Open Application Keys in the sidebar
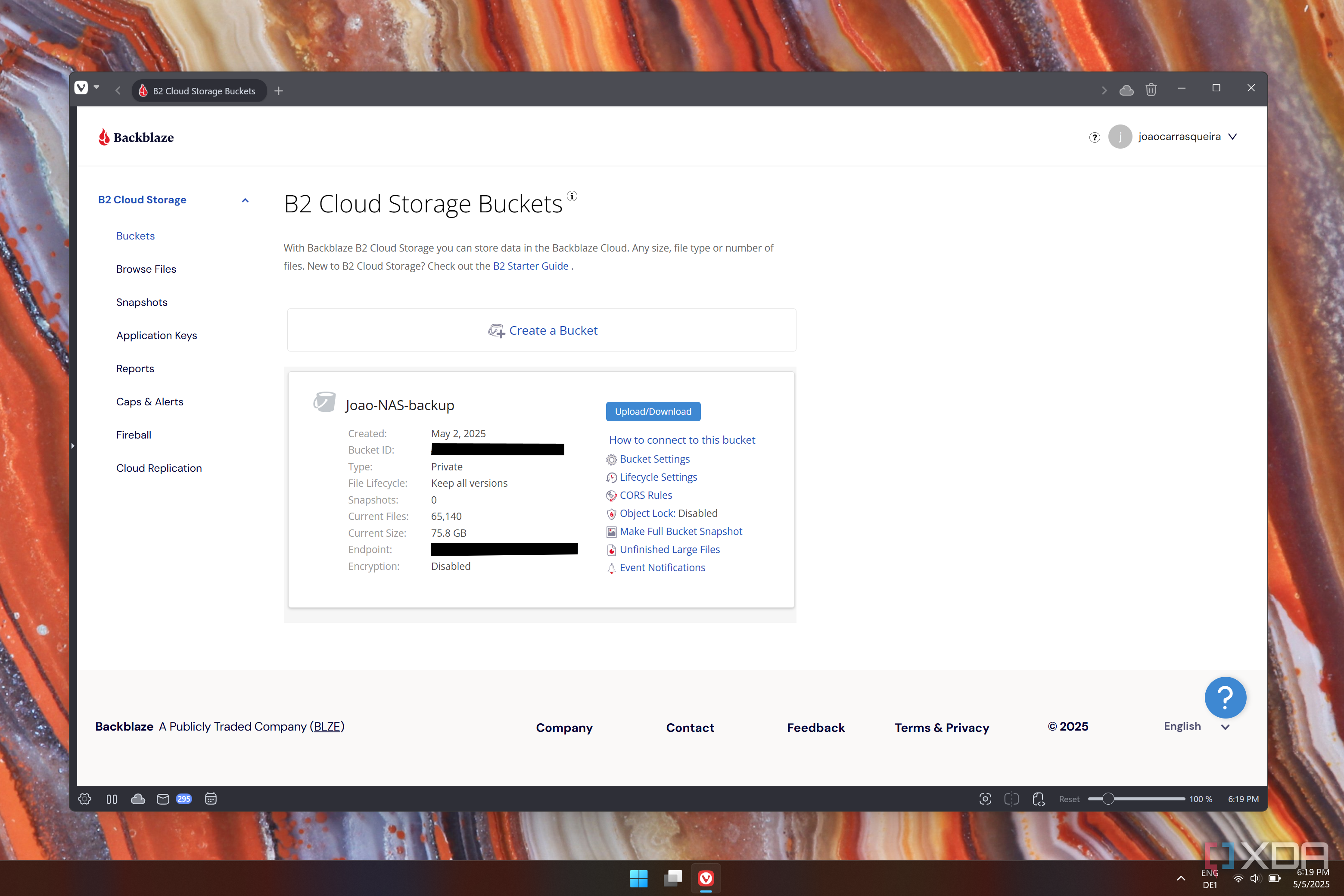Viewport: 1344px width, 896px height. coord(156,336)
